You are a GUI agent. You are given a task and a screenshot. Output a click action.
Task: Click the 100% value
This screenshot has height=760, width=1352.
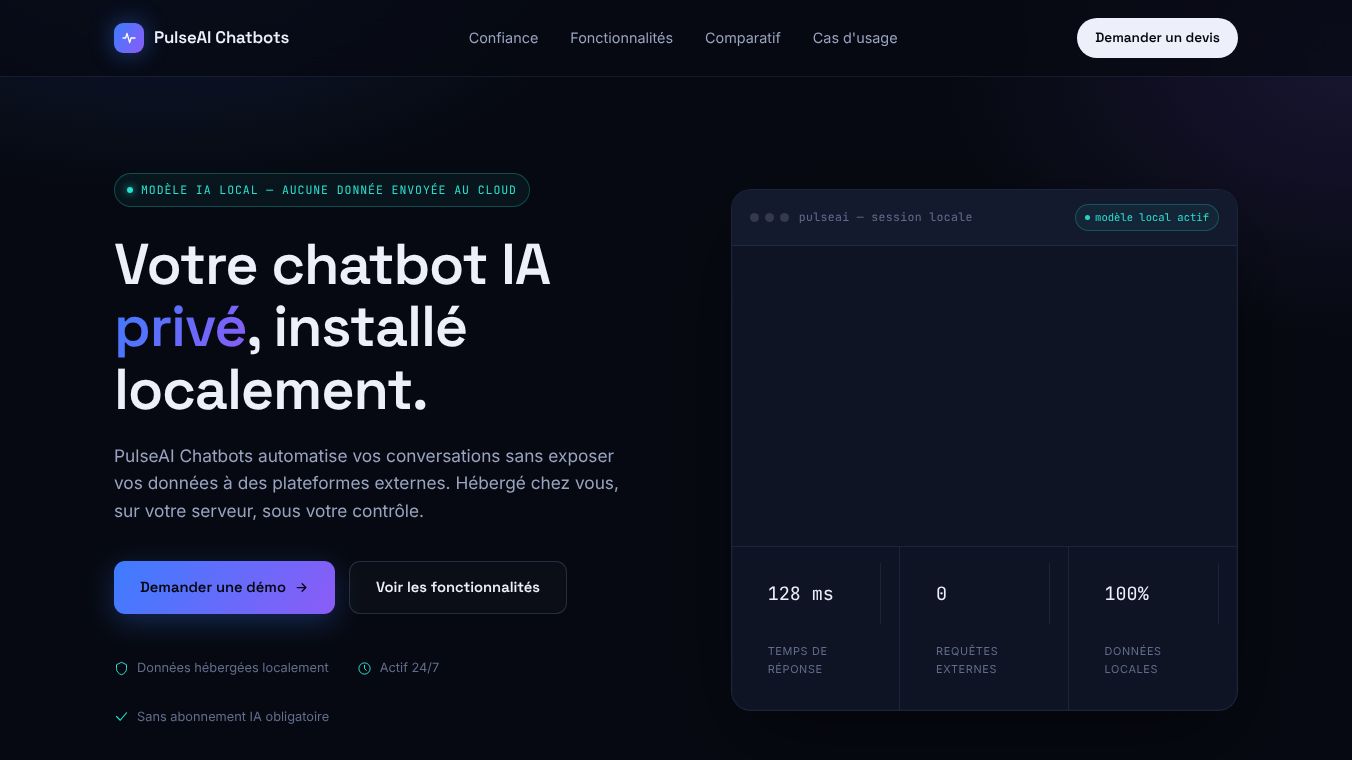[x=1126, y=594]
